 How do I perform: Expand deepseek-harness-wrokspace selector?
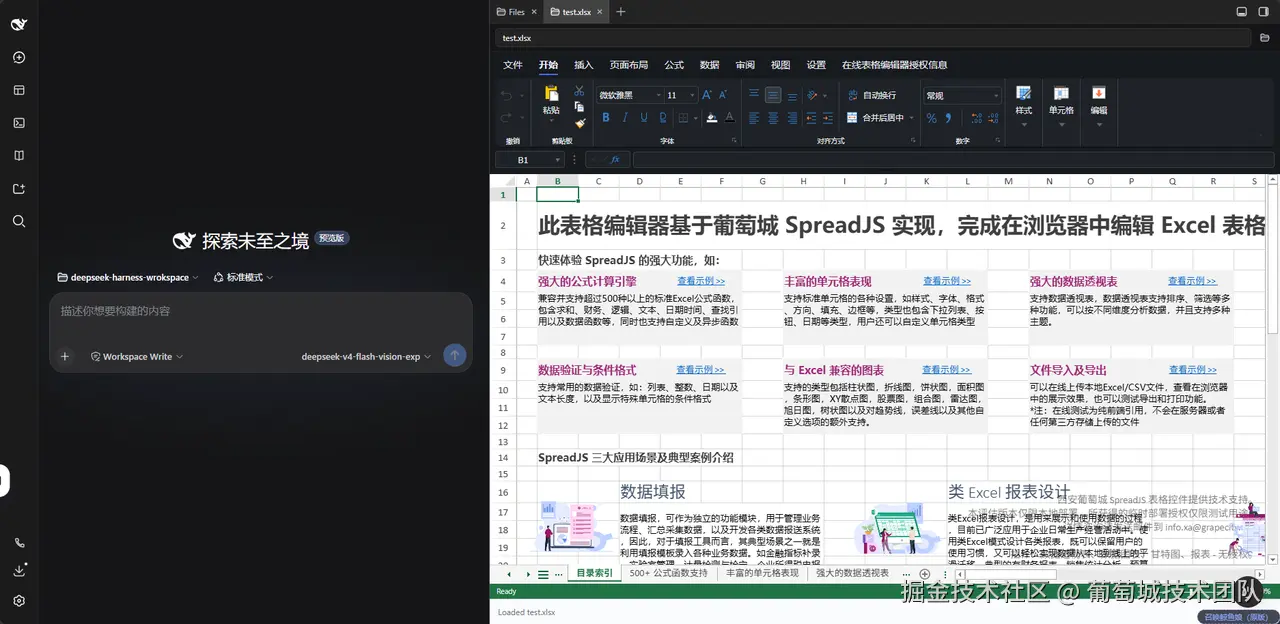[128, 277]
